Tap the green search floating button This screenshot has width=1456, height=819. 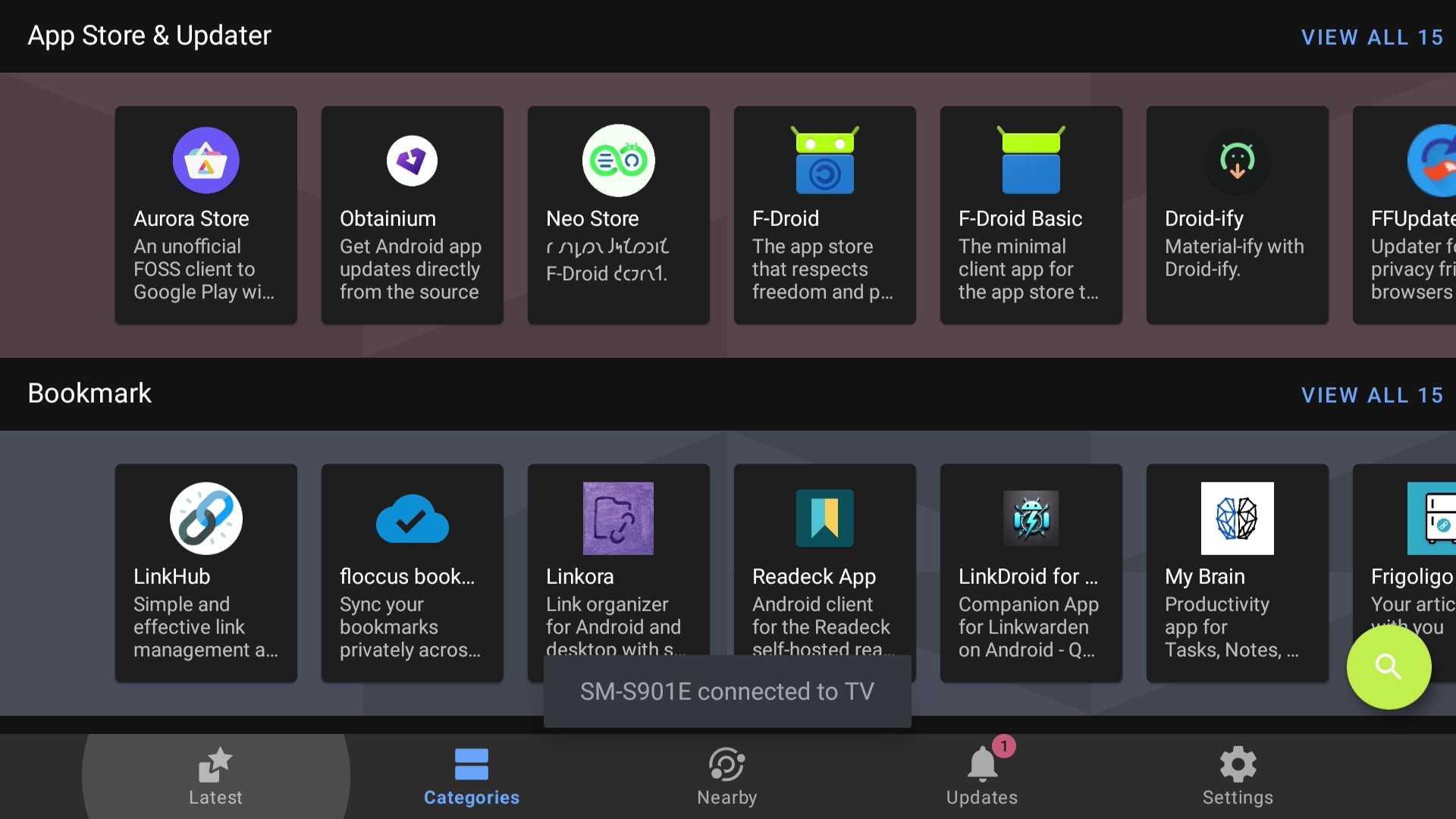pos(1389,667)
